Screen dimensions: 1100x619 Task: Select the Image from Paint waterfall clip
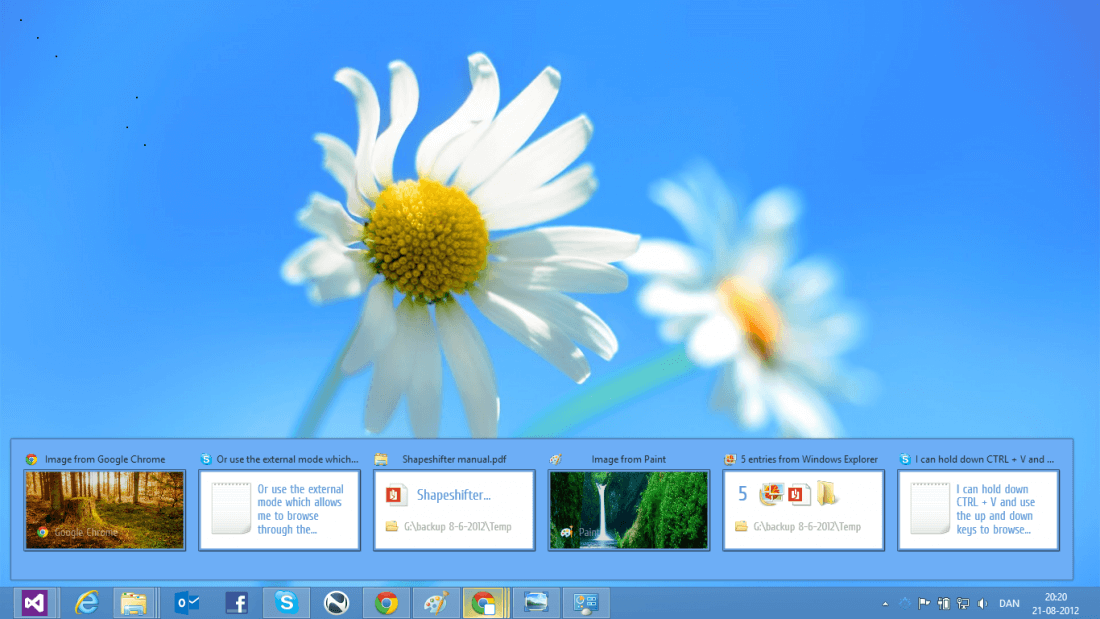[x=629, y=510]
